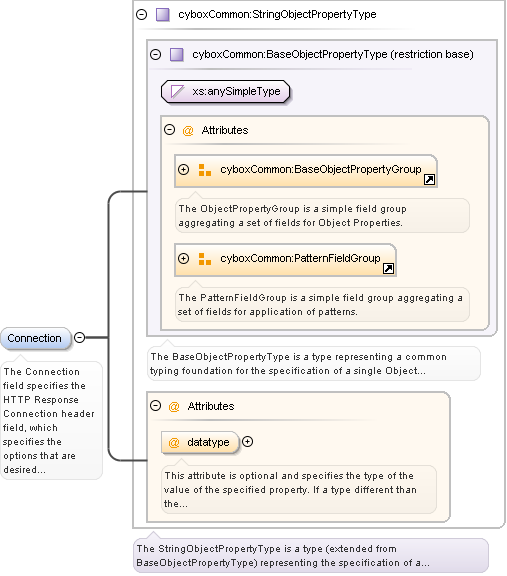
Task: Click the BaseObjectPropertyGroup orange blocks icon
Action: point(205,170)
